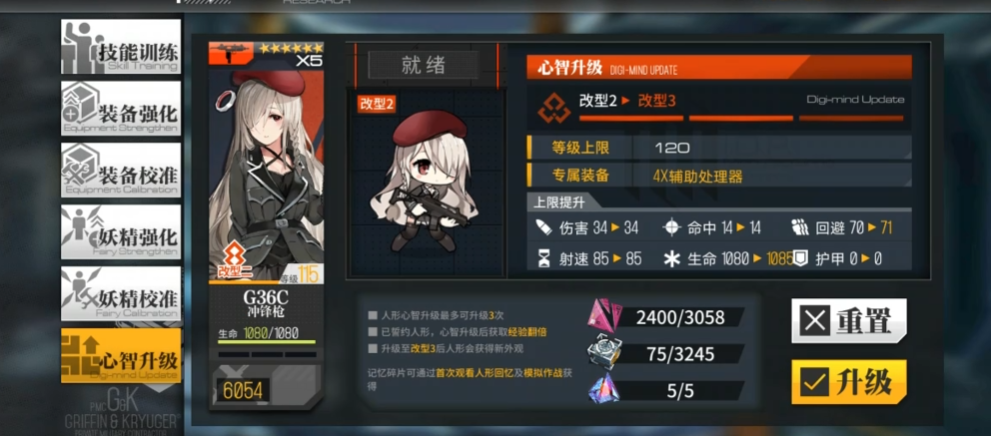Click the bullet damage 伤害 stat icon
The image size is (991, 436).
tap(544, 228)
